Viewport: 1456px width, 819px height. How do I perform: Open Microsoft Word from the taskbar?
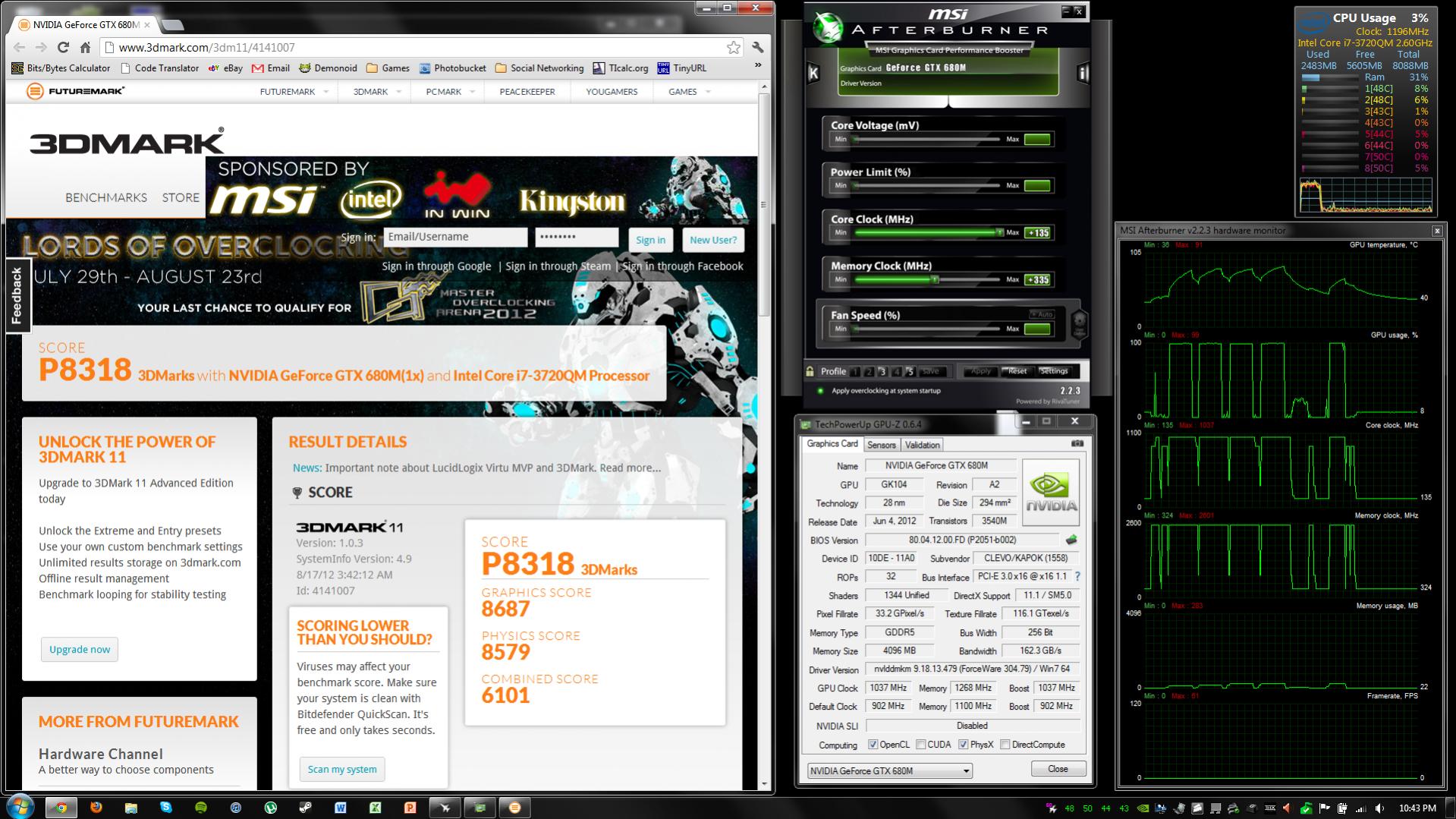[x=340, y=808]
